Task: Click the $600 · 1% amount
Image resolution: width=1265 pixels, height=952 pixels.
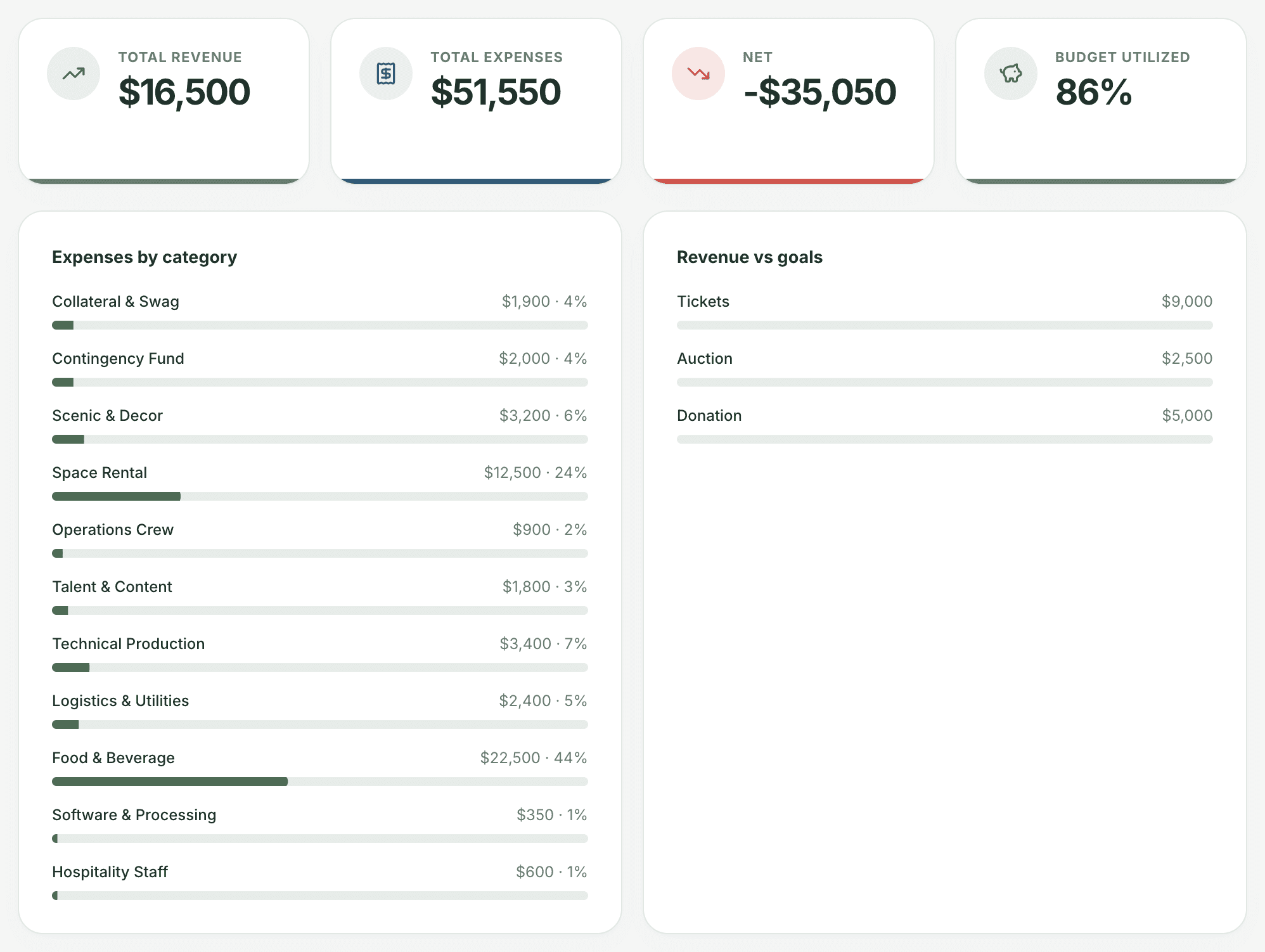Action: (551, 872)
